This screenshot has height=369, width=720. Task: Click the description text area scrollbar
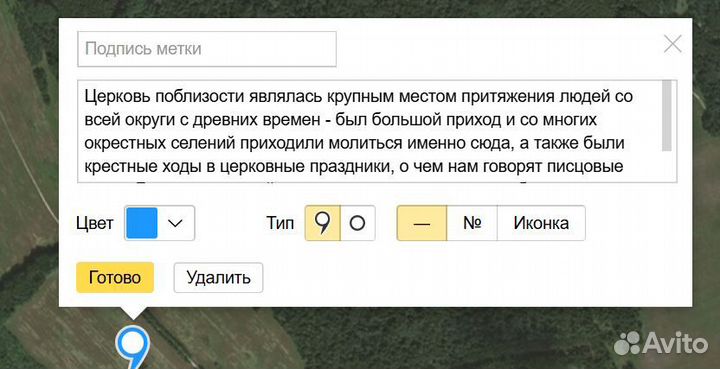point(667,116)
